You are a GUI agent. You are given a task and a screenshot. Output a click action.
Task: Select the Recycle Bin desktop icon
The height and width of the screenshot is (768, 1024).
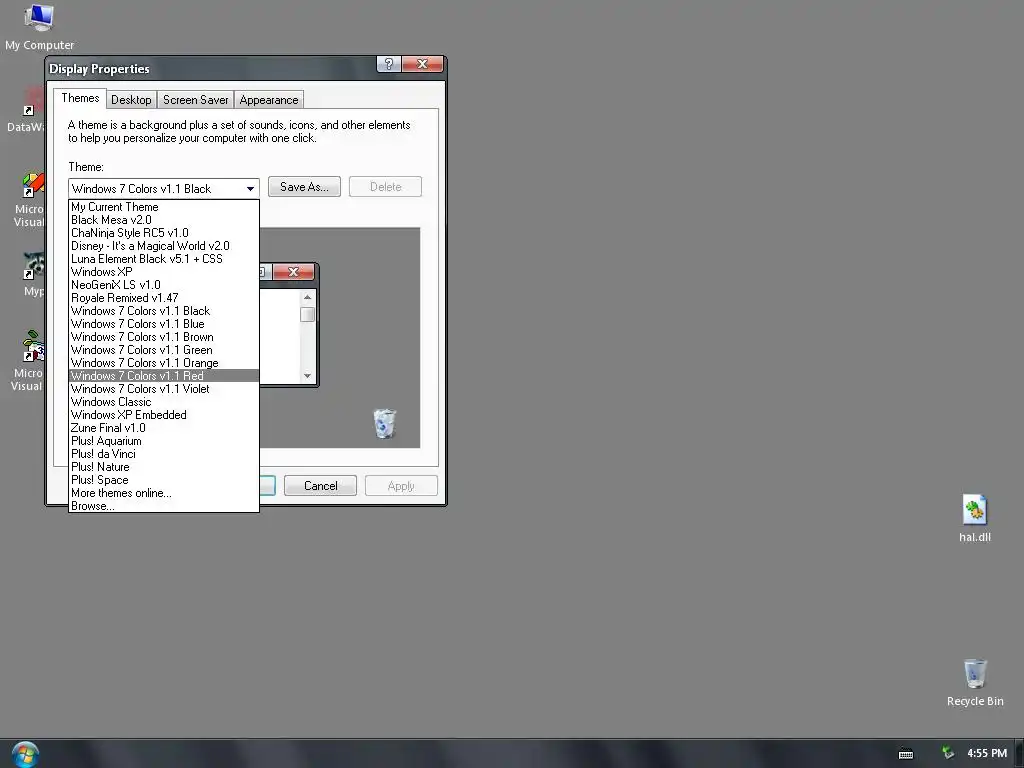coord(975,682)
